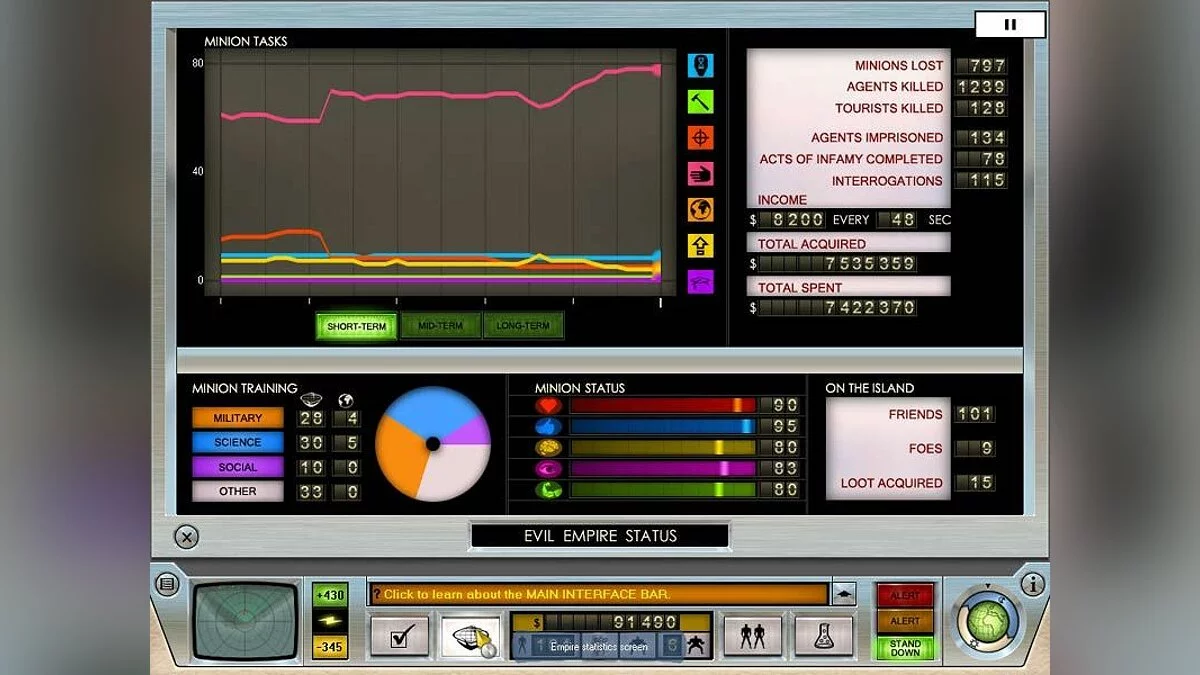Viewport: 1200px width, 675px height.
Task: Select the SCIENCE training category
Action: coord(238,442)
